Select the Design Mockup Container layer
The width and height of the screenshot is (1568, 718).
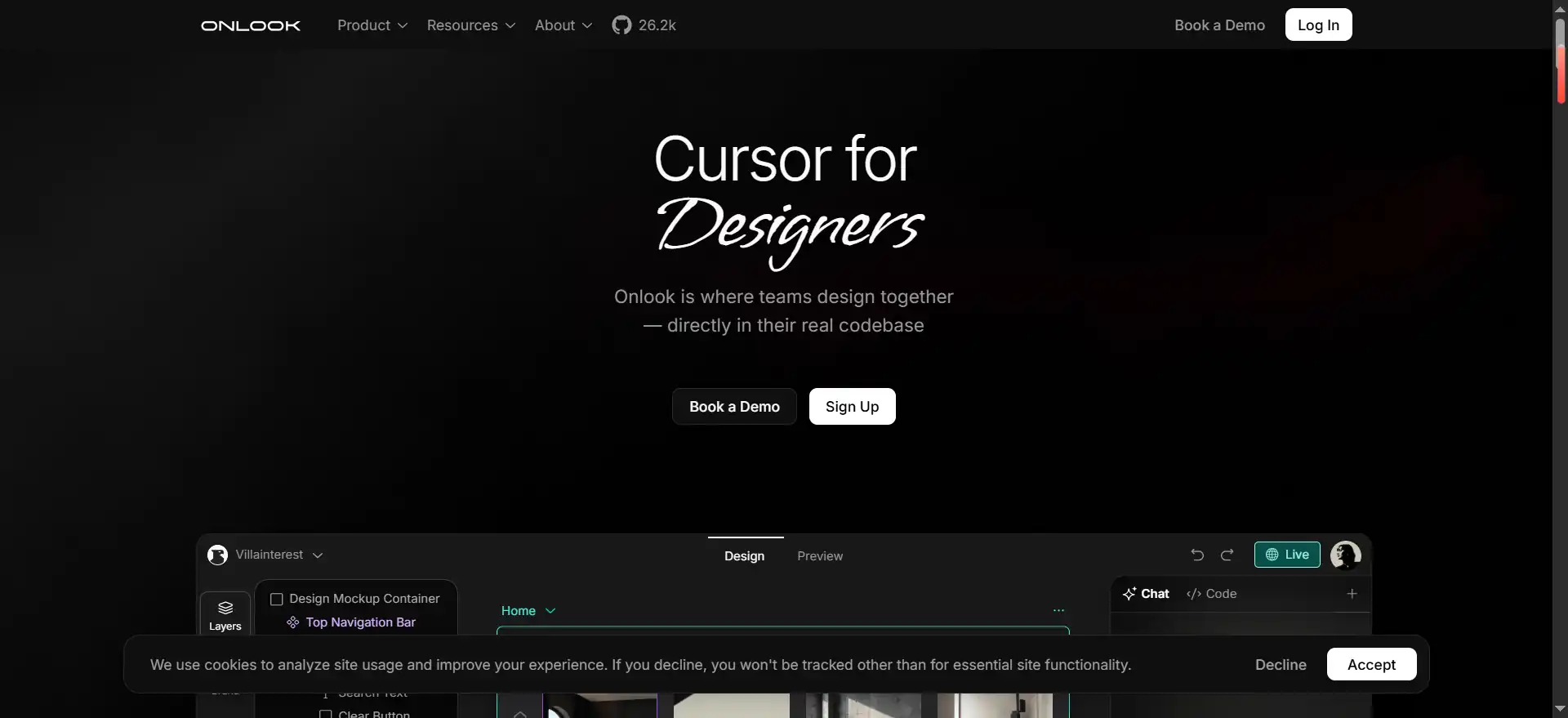pyautogui.click(x=355, y=599)
